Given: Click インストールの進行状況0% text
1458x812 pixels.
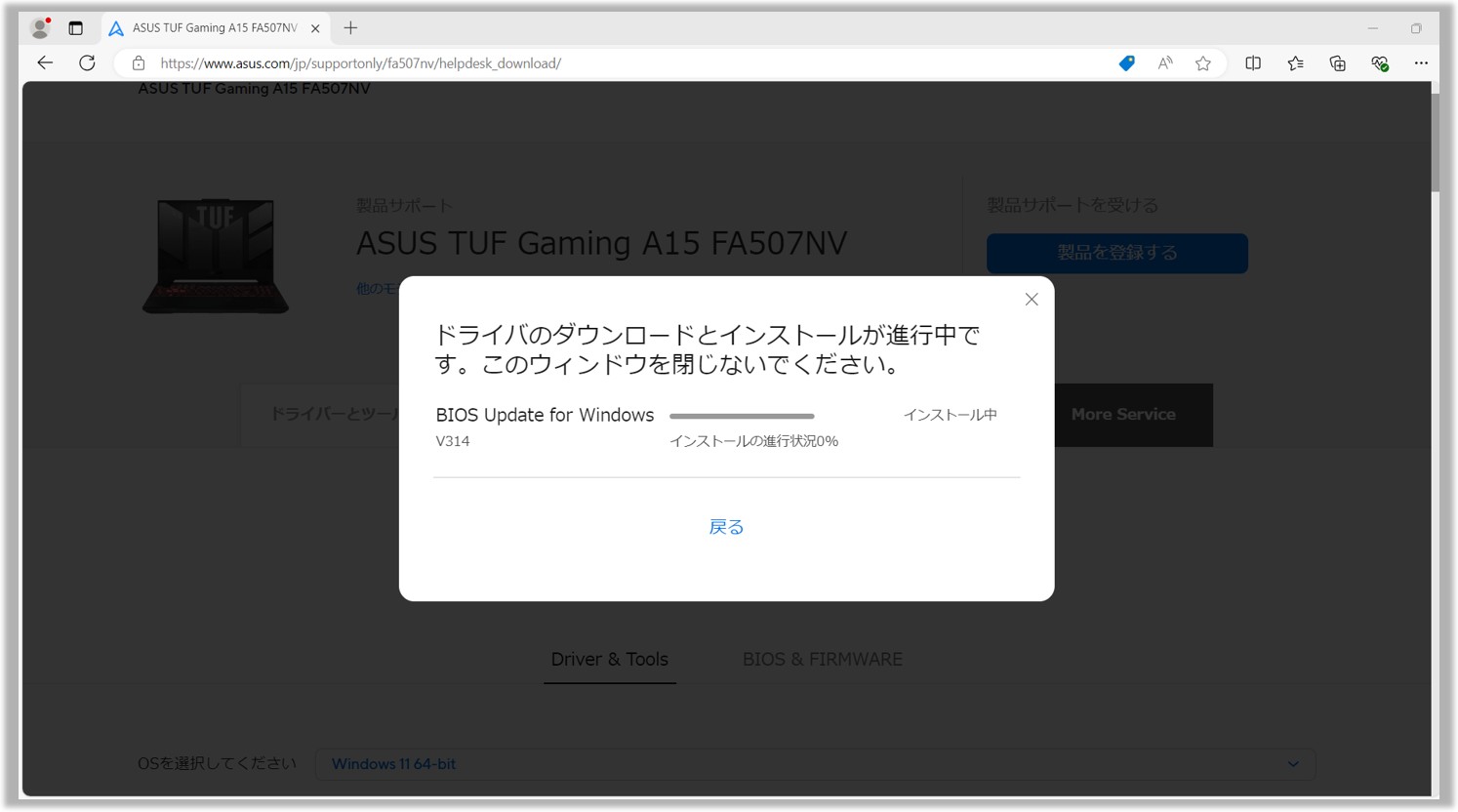Looking at the screenshot, I should 753,441.
